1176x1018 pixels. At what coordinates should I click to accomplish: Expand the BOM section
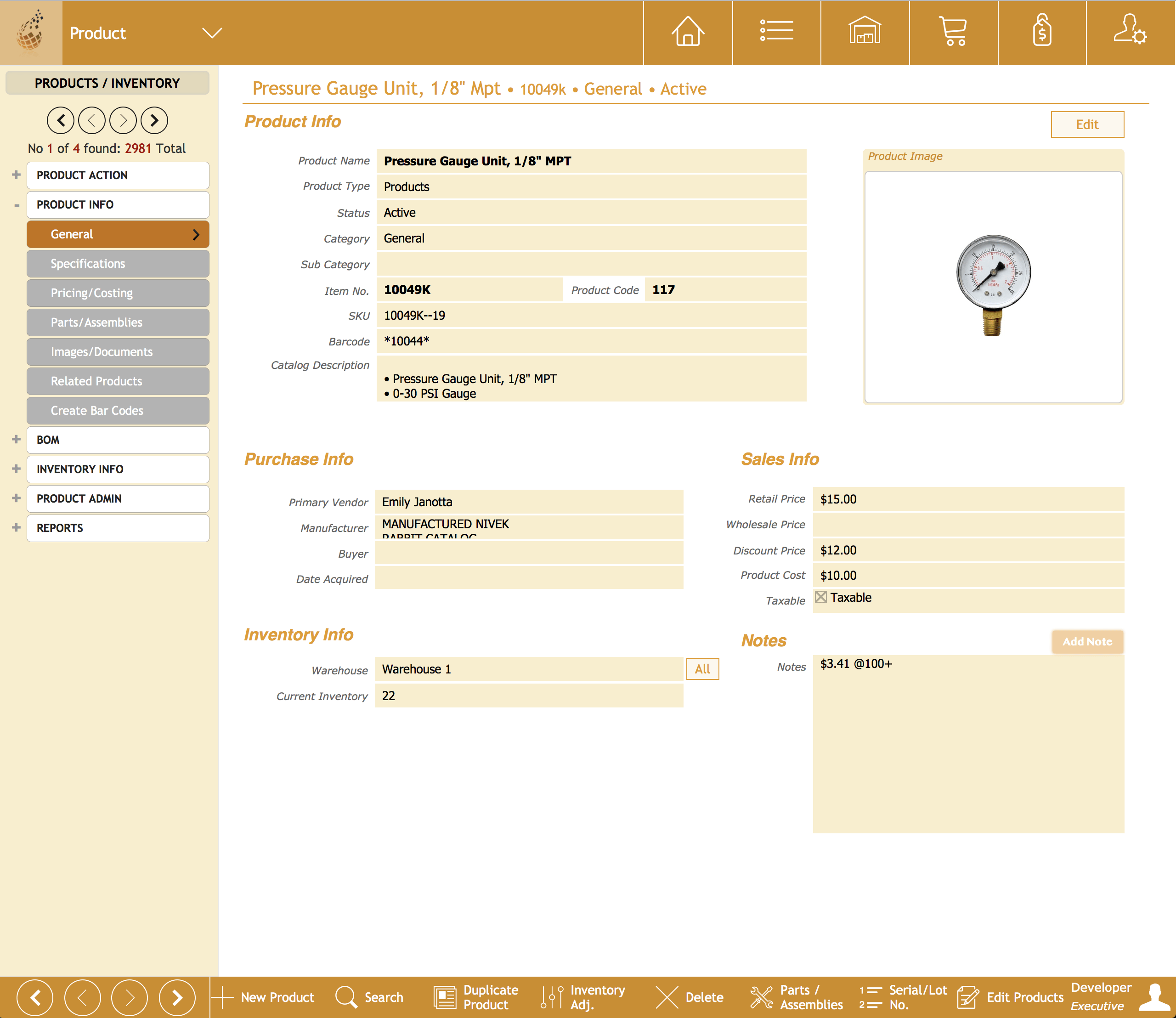16,440
